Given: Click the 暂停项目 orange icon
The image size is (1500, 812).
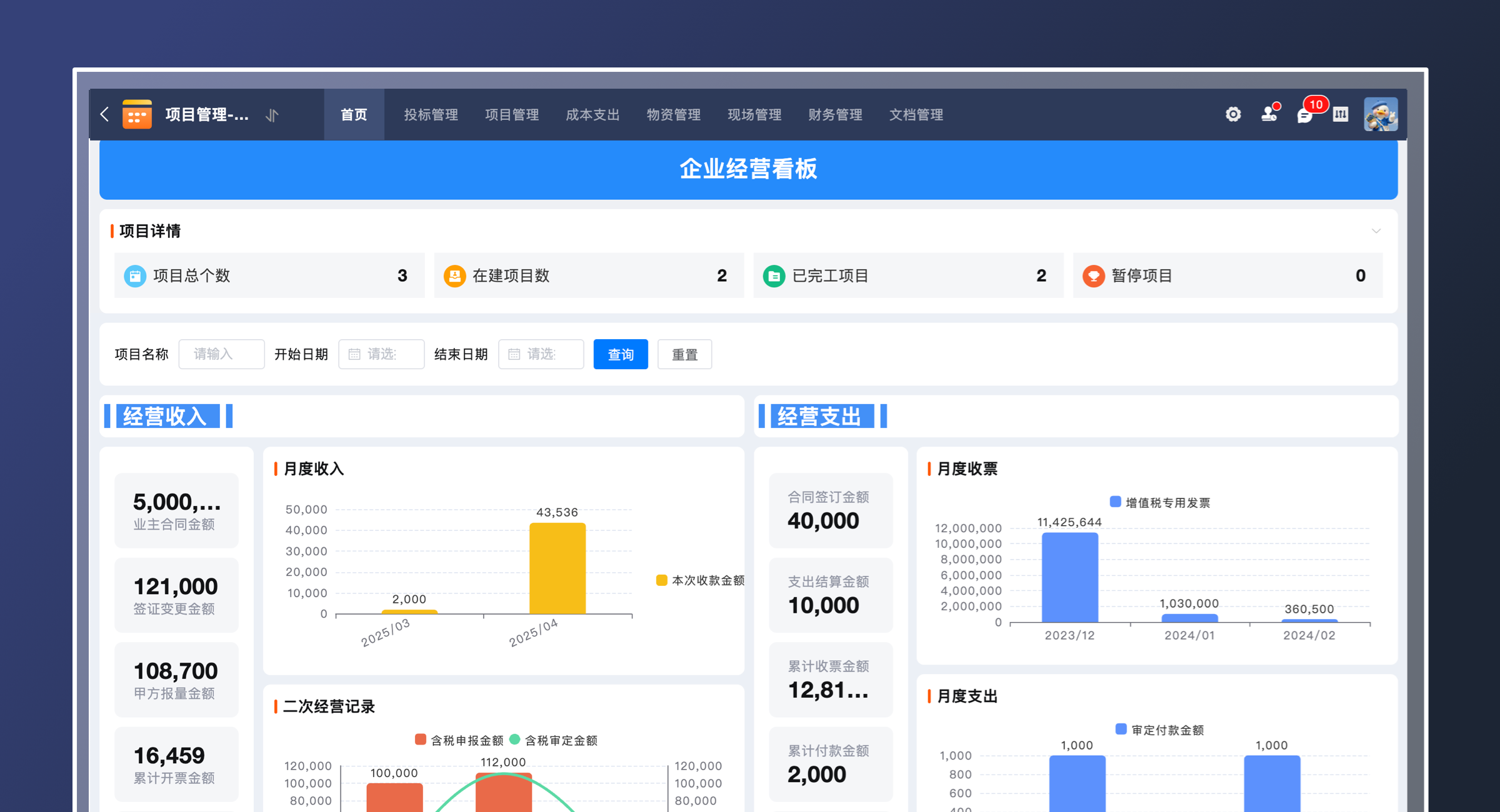Looking at the screenshot, I should tap(1093, 275).
